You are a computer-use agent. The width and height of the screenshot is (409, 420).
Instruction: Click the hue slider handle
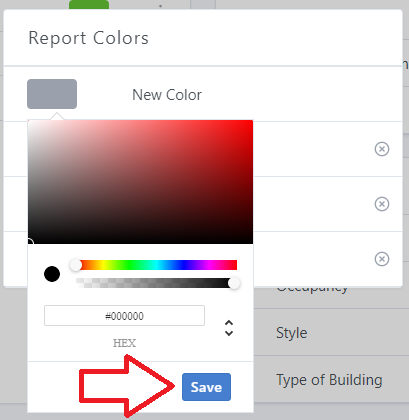click(76, 265)
